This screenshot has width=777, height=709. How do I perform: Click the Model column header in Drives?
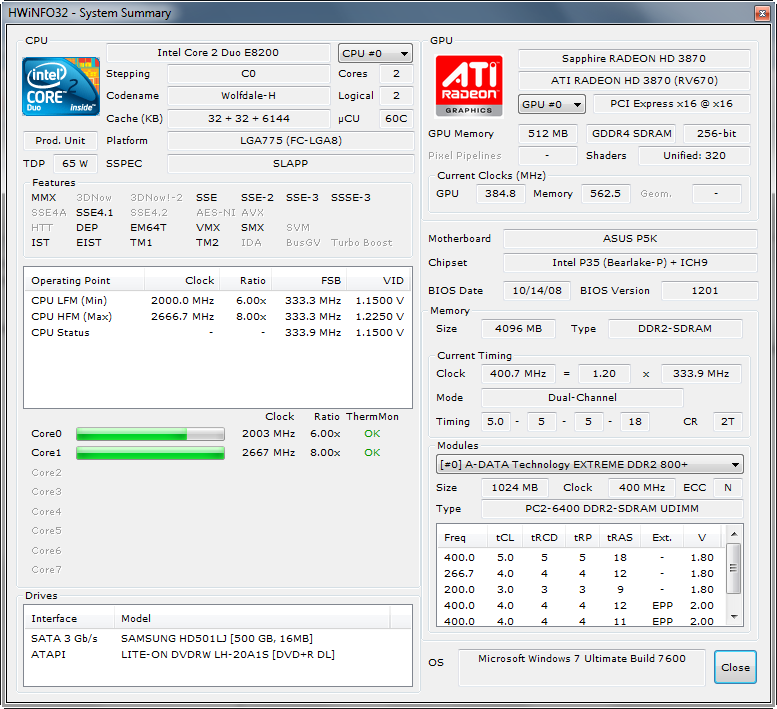[x=252, y=618]
